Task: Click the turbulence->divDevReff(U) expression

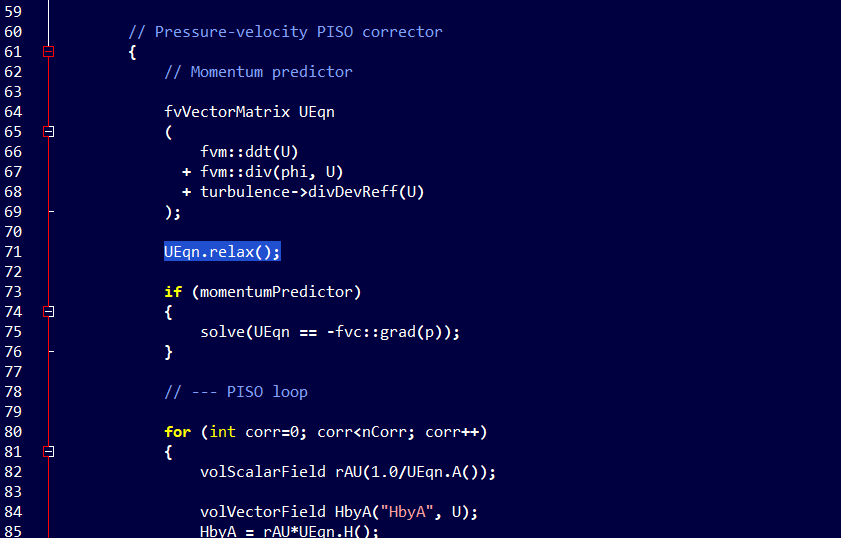Action: coord(312,192)
